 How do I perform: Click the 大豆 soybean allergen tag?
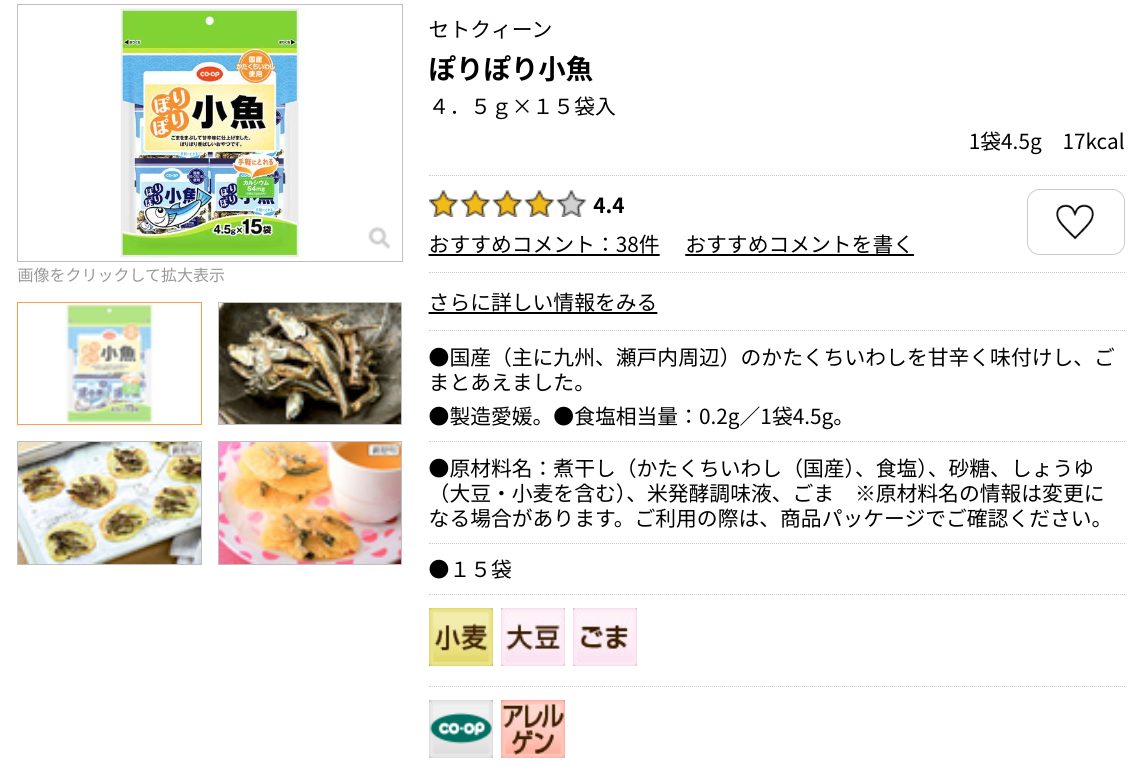coord(533,637)
